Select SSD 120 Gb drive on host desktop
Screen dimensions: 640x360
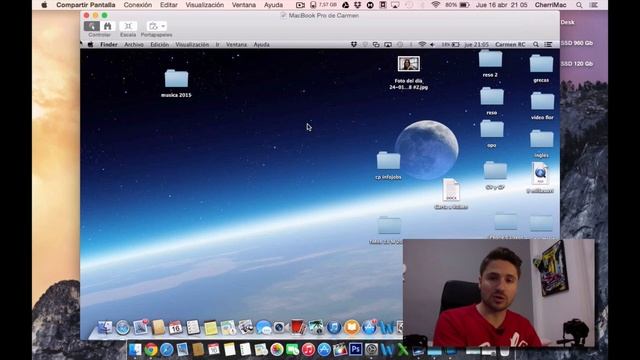tap(576, 64)
